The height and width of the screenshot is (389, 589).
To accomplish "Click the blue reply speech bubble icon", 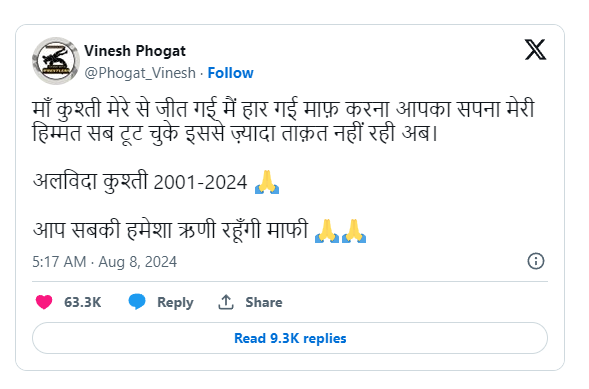I will [137, 302].
